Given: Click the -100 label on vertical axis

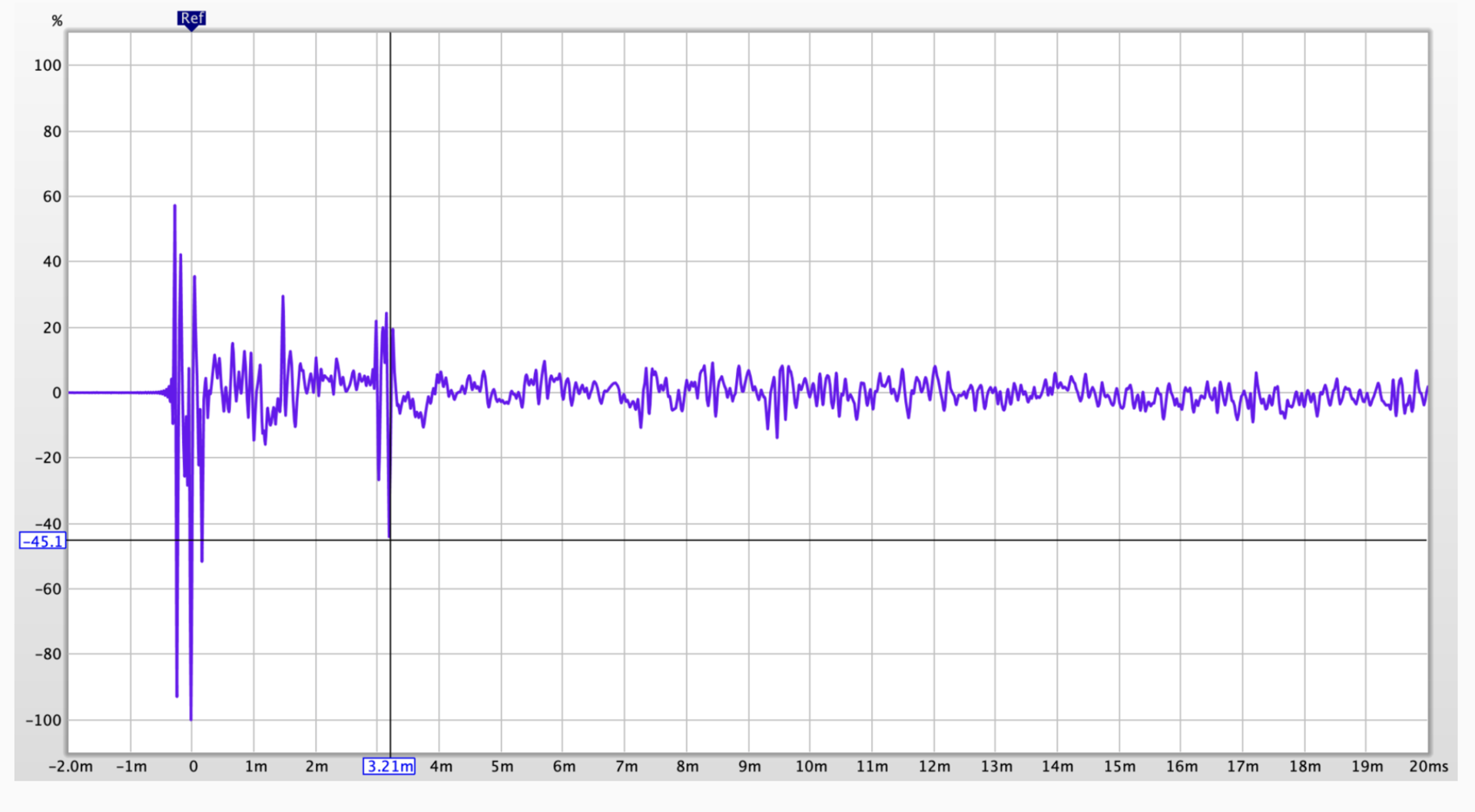Looking at the screenshot, I should tap(43, 720).
